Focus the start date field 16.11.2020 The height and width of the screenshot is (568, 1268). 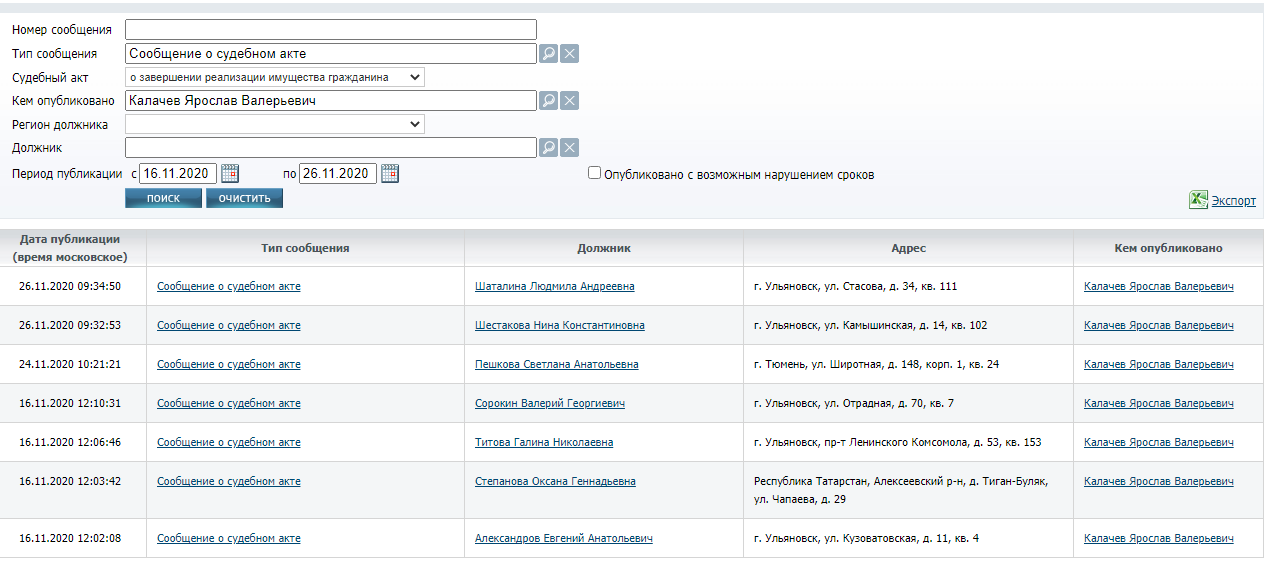tap(177, 173)
